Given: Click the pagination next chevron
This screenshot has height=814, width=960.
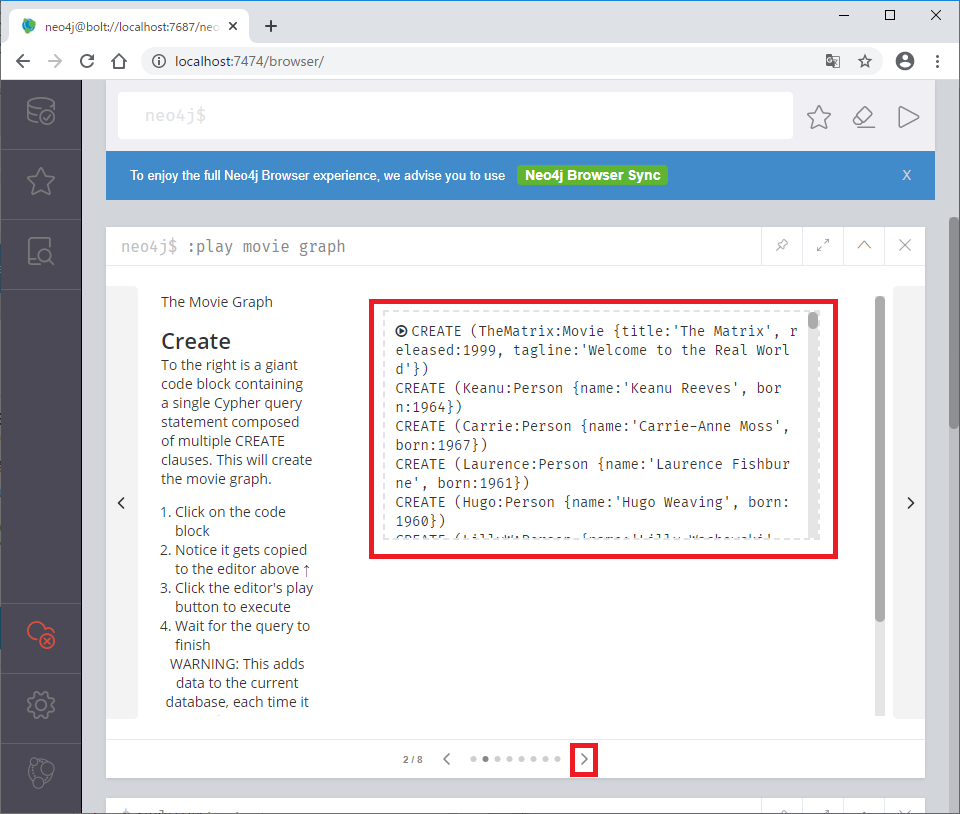Looking at the screenshot, I should [x=584, y=760].
